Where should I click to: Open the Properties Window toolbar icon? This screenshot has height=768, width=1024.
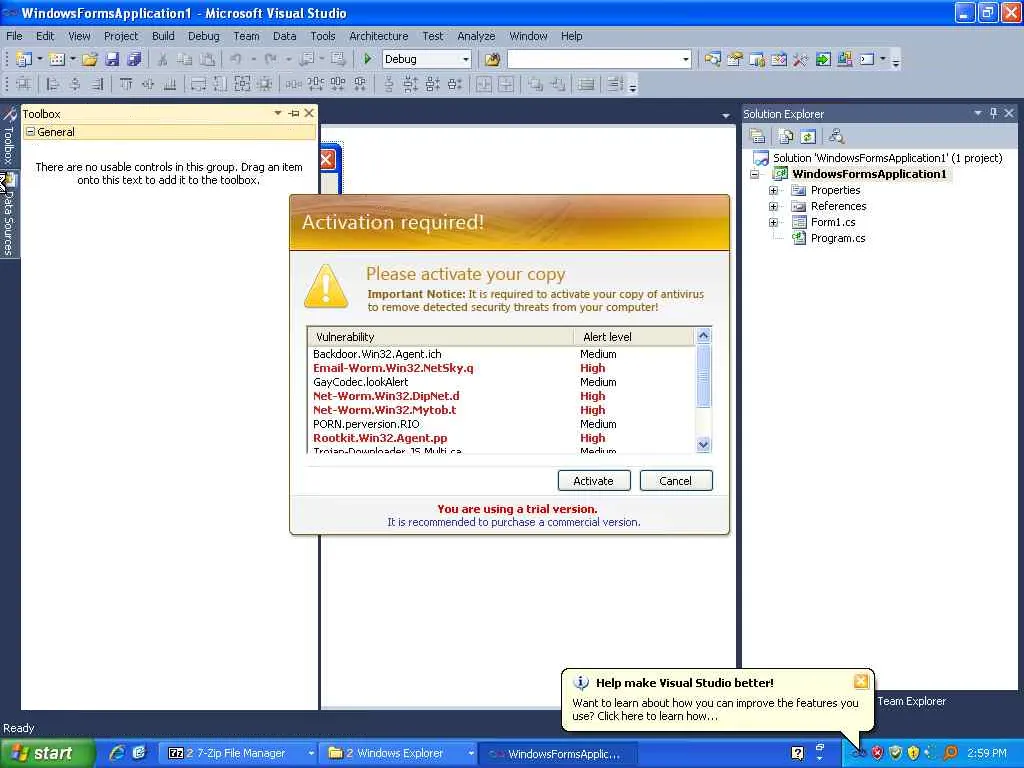pos(735,59)
